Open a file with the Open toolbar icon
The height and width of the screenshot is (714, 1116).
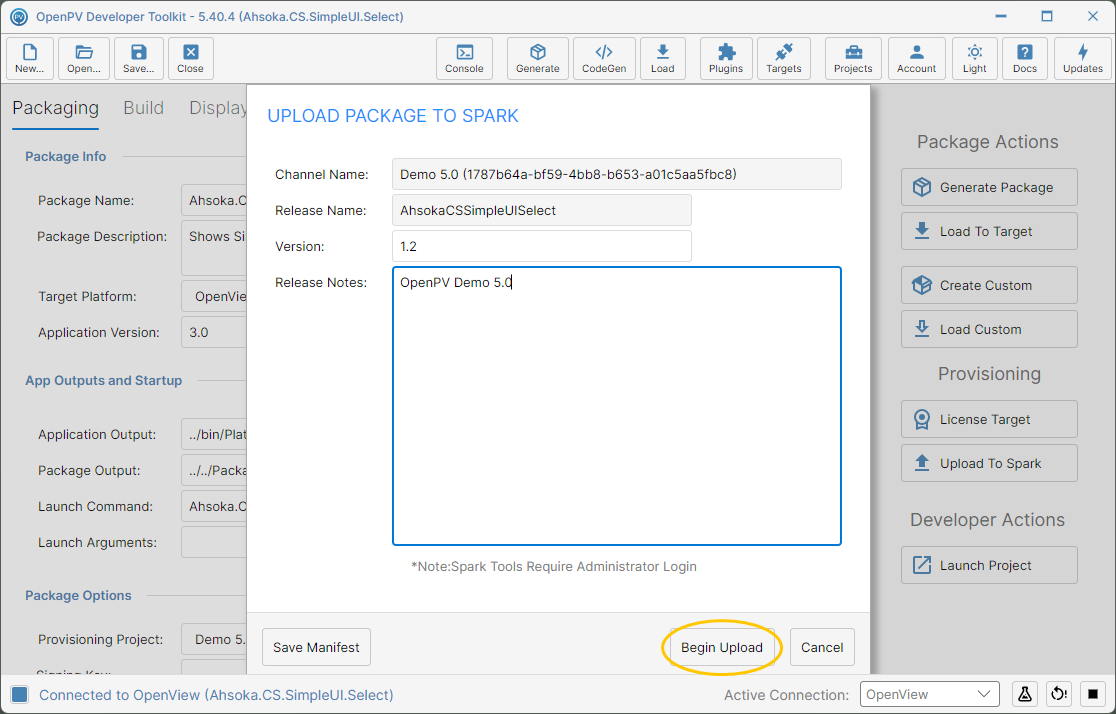pyautogui.click(x=84, y=58)
